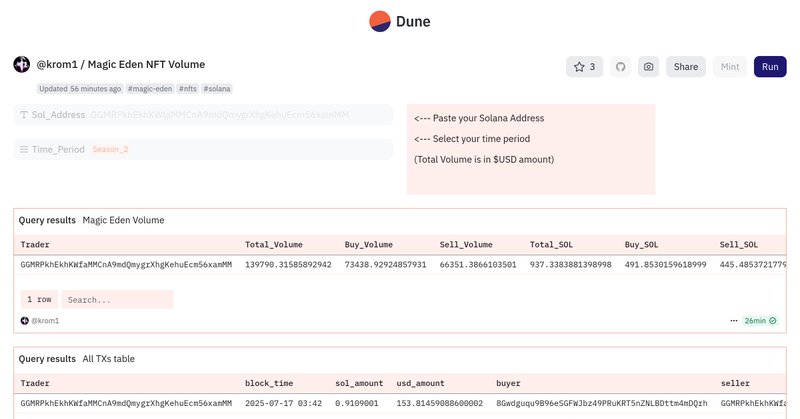
Task: Click the 1 row count label
Action: 39,300
